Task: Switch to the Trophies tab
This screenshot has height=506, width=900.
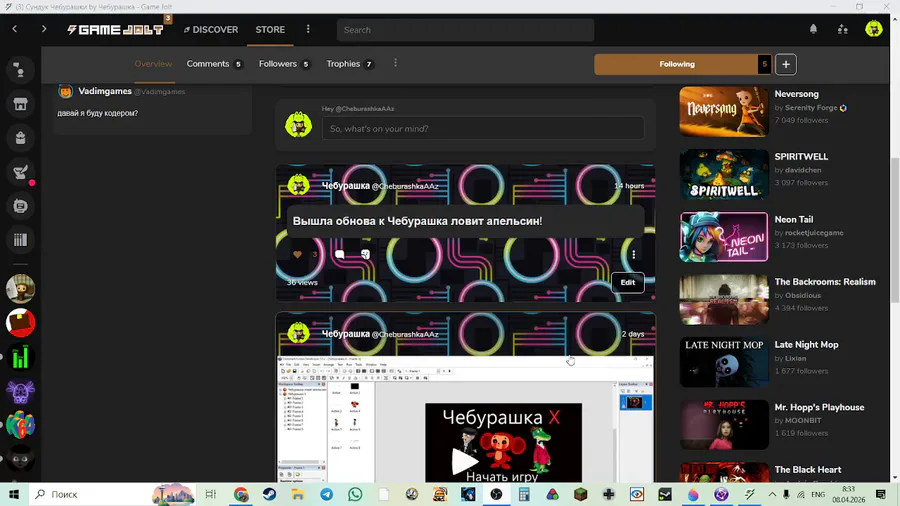Action: [350, 64]
